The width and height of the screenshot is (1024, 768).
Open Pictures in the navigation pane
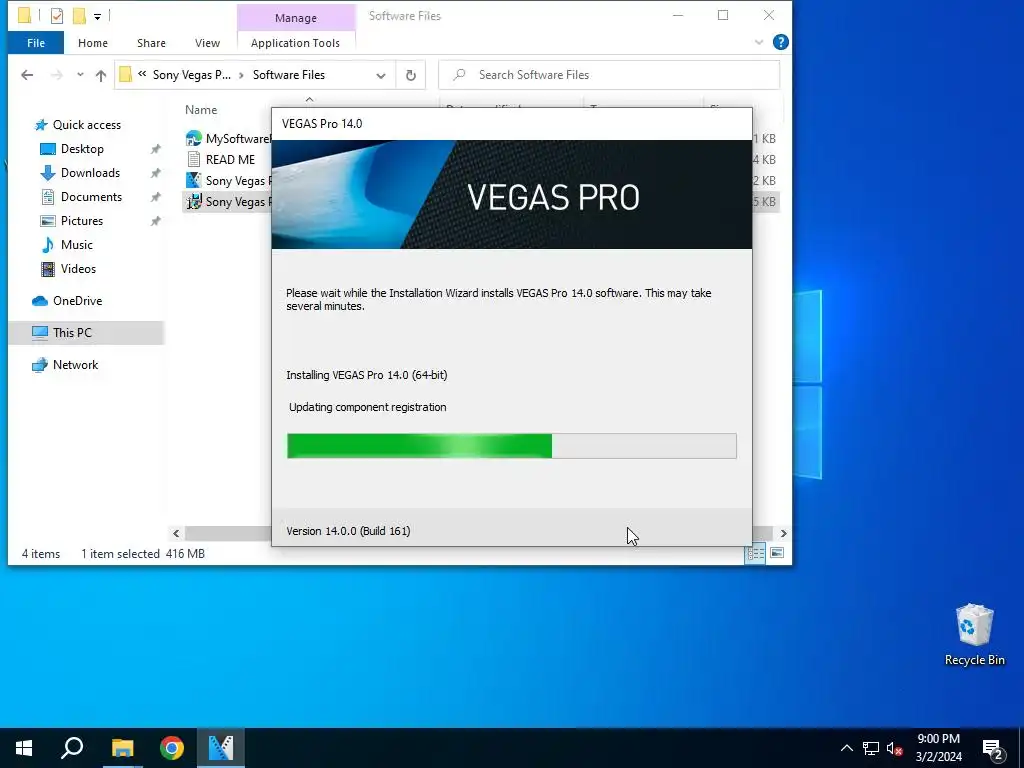pyautogui.click(x=82, y=221)
